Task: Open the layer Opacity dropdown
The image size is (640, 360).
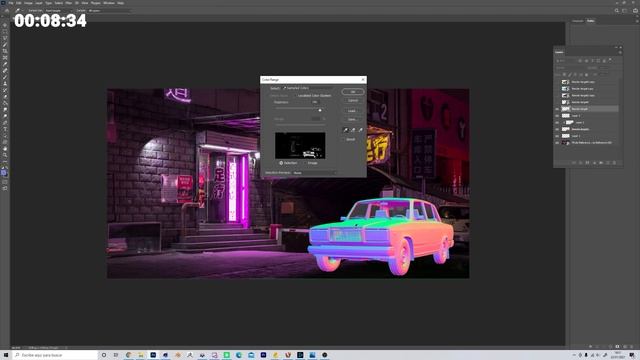Action: pos(603,68)
